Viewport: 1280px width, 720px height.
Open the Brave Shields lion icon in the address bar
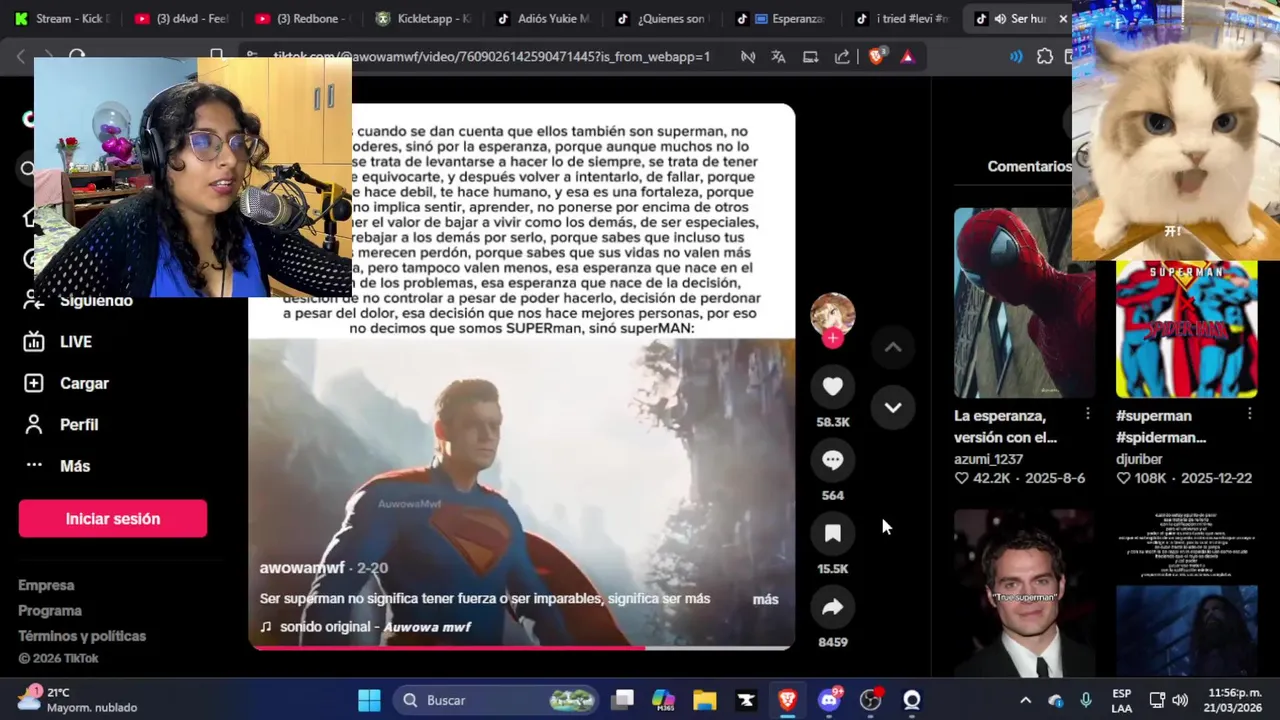(876, 57)
